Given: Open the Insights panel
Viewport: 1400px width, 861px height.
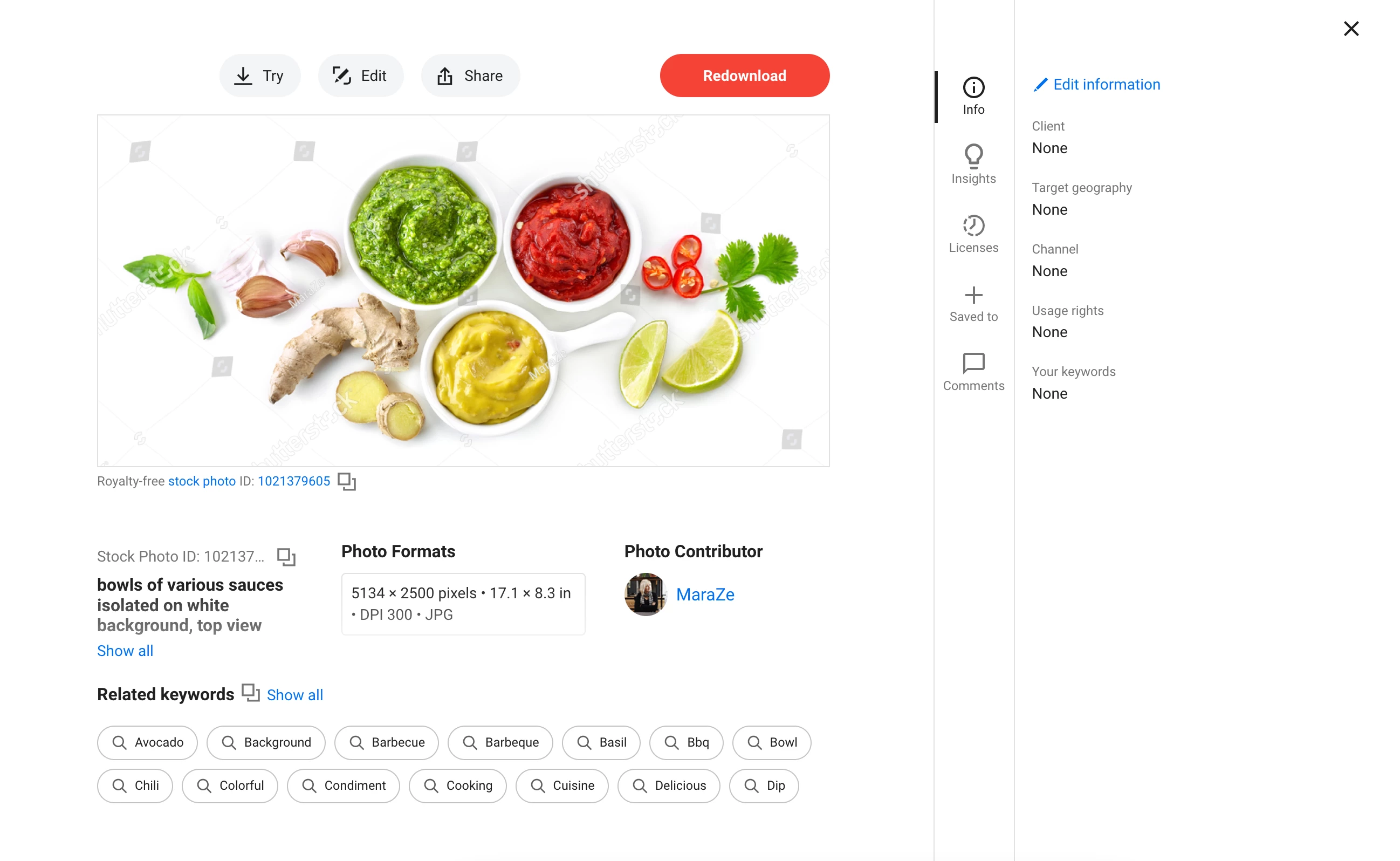Looking at the screenshot, I should click(x=973, y=164).
